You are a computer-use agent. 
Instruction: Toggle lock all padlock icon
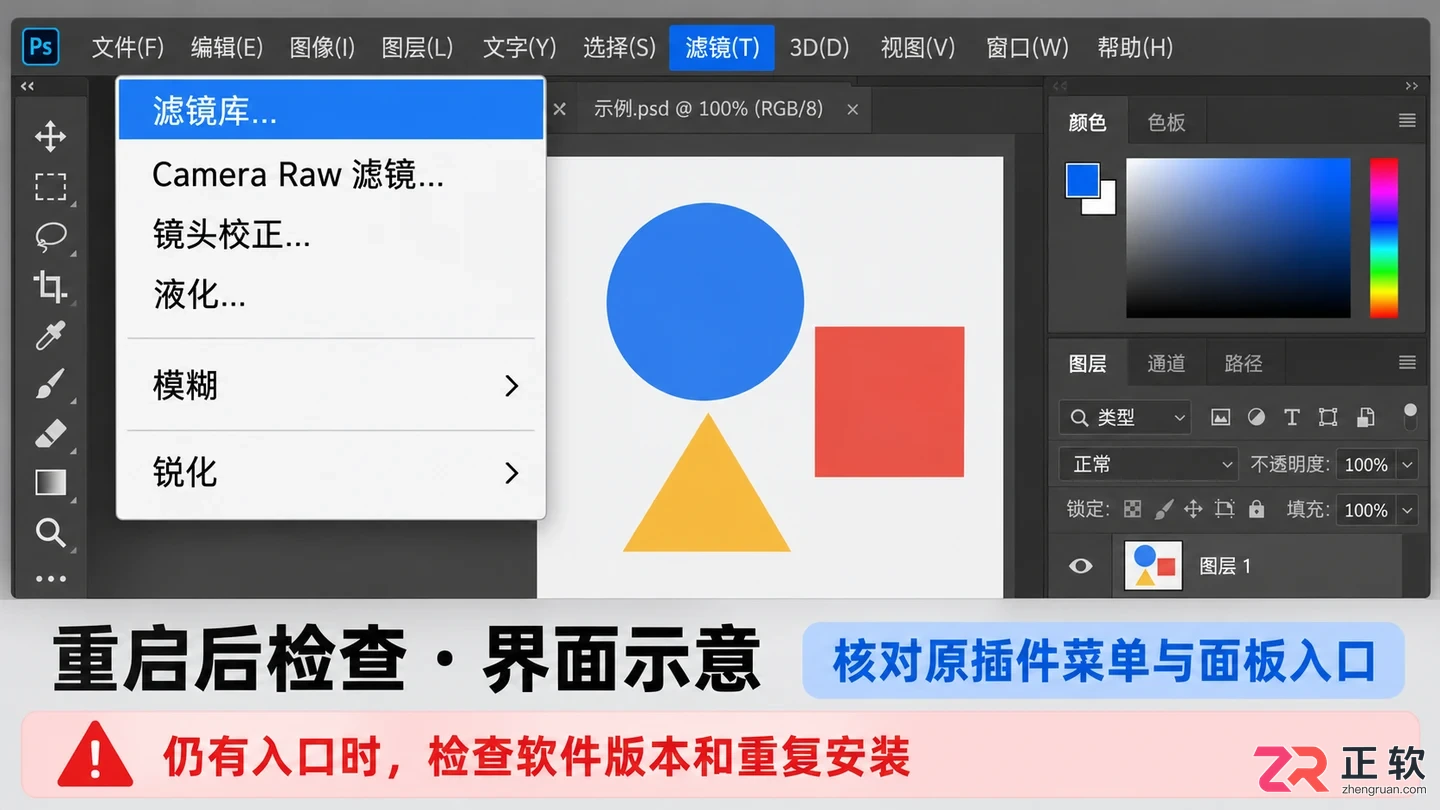coord(1256,509)
